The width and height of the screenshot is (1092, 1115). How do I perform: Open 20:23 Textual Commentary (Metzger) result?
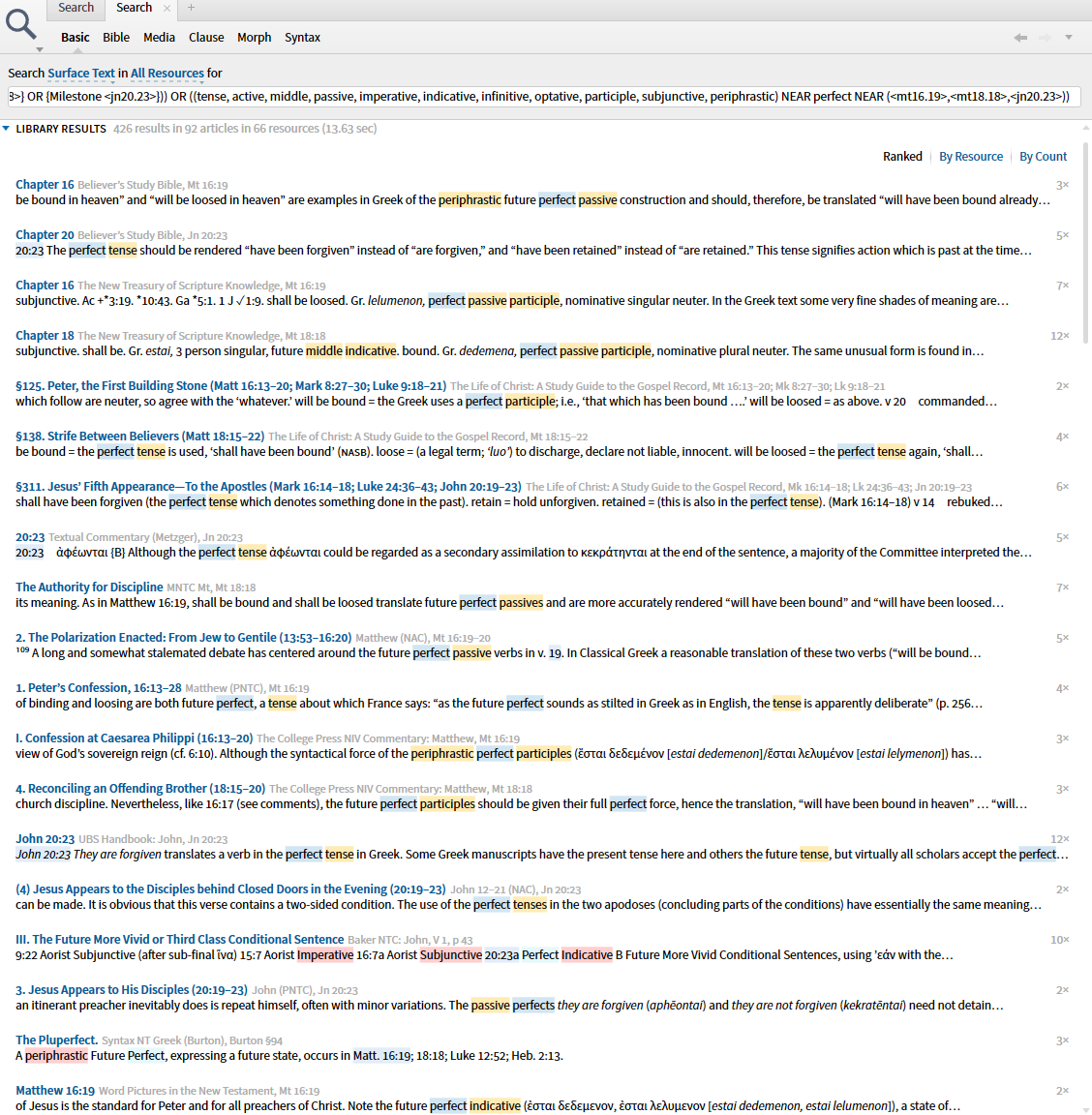pyautogui.click(x=30, y=537)
